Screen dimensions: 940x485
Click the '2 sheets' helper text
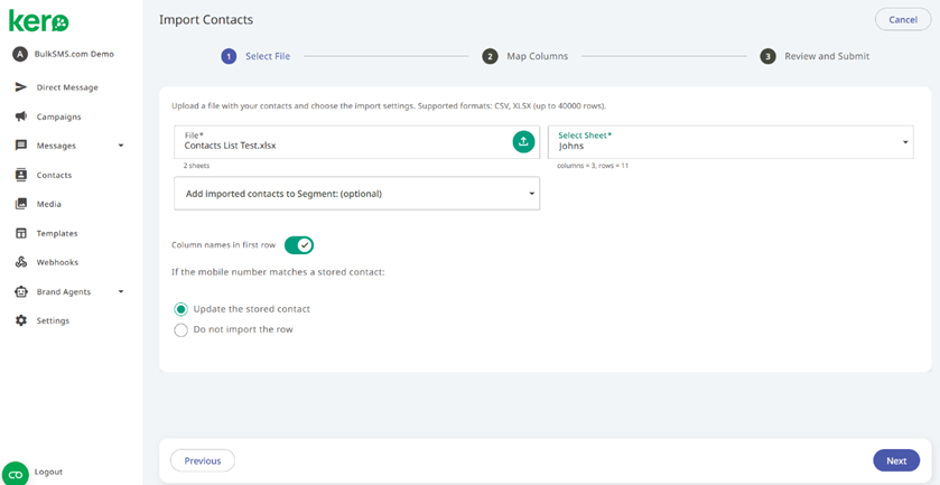(197, 165)
